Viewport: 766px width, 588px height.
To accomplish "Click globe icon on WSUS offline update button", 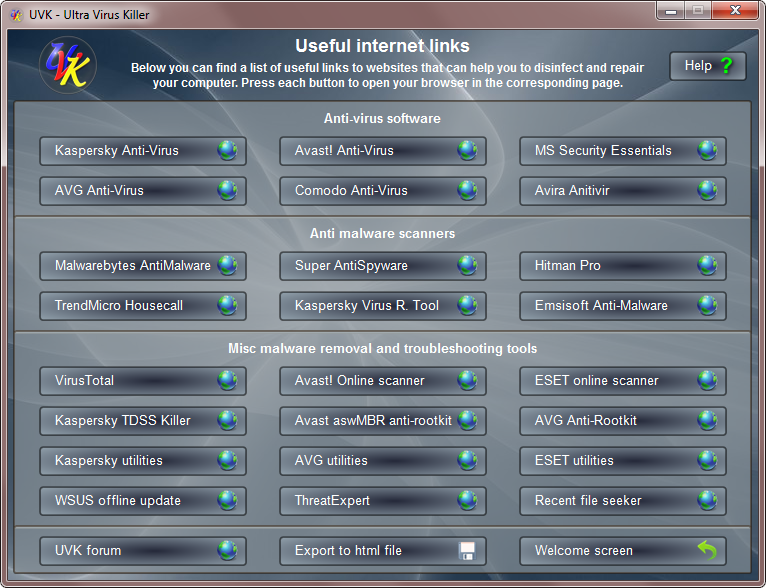I will tap(227, 501).
